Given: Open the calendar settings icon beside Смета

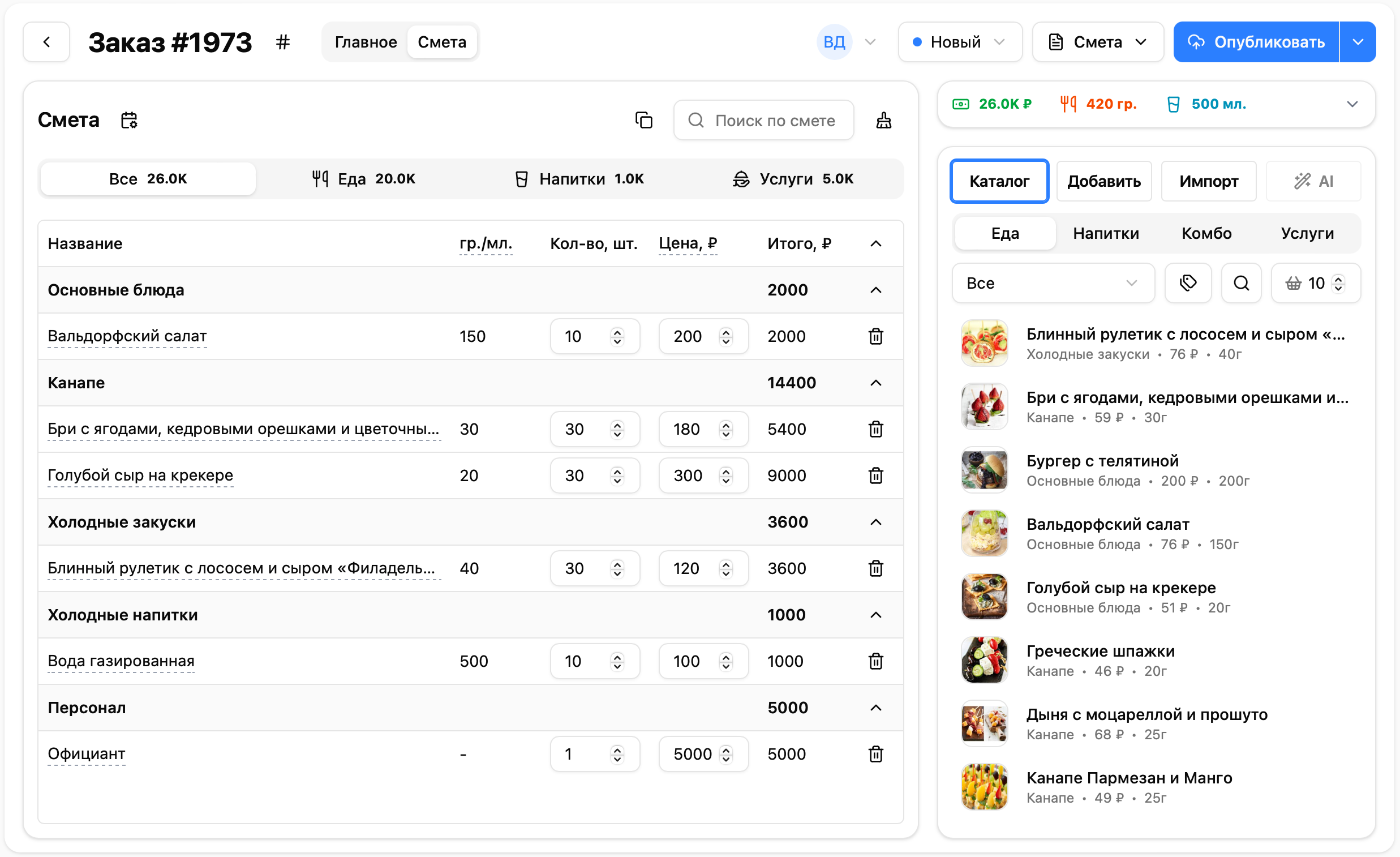Looking at the screenshot, I should click(130, 121).
